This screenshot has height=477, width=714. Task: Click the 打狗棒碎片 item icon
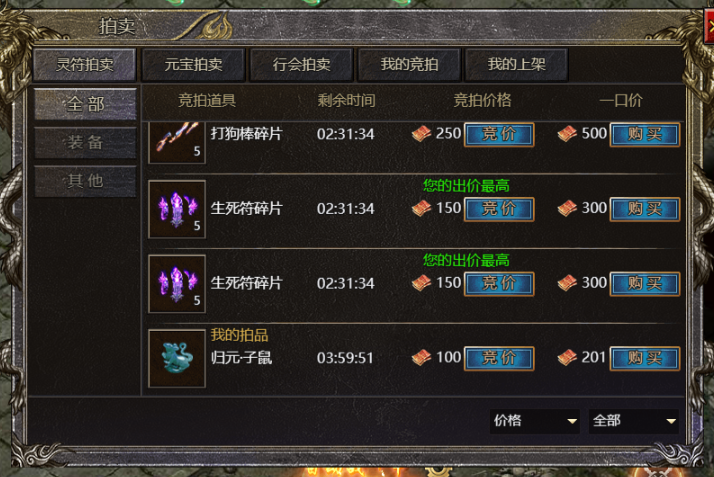(x=177, y=142)
